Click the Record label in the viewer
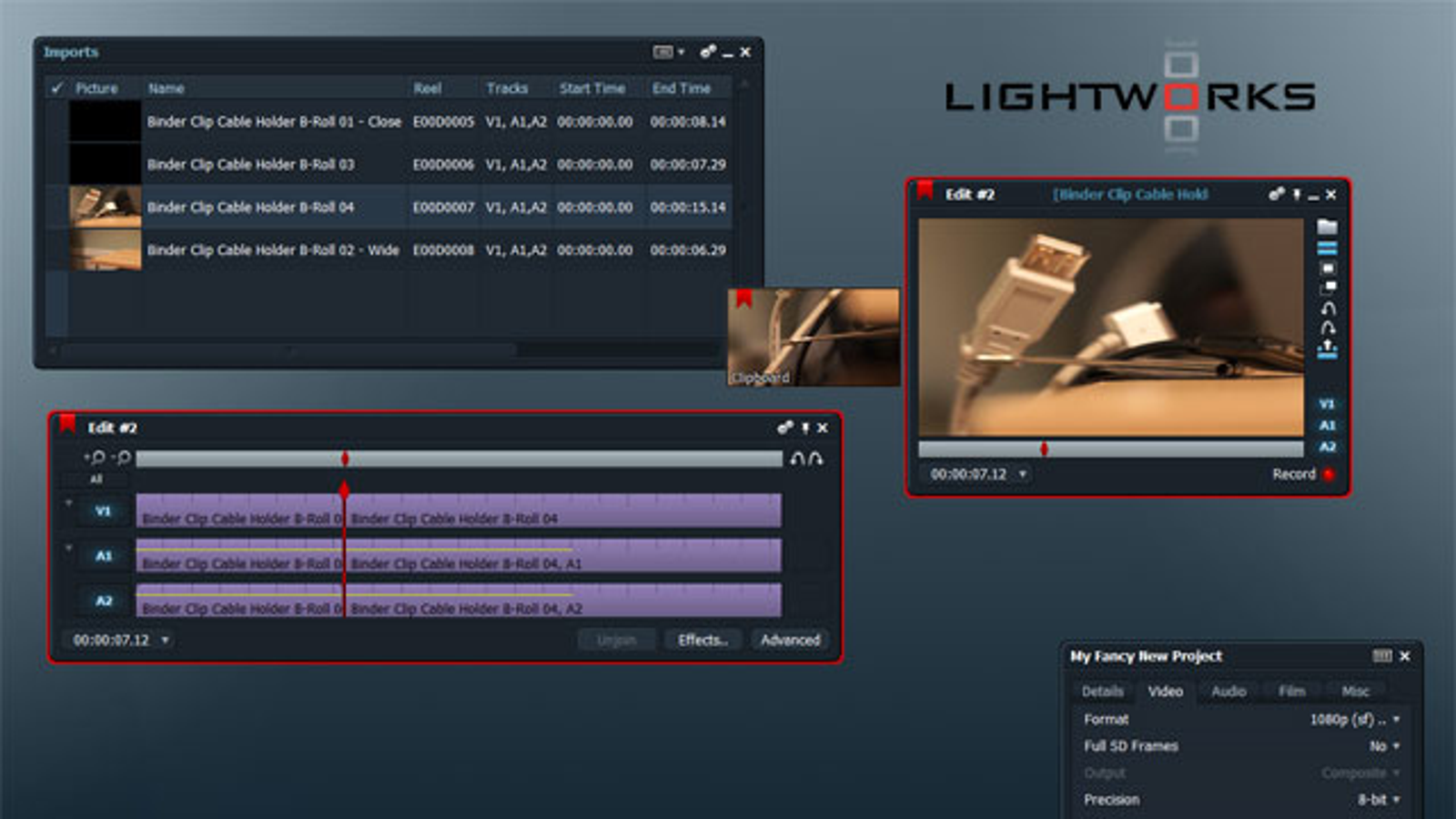Viewport: 1456px width, 819px height. coord(1293,474)
